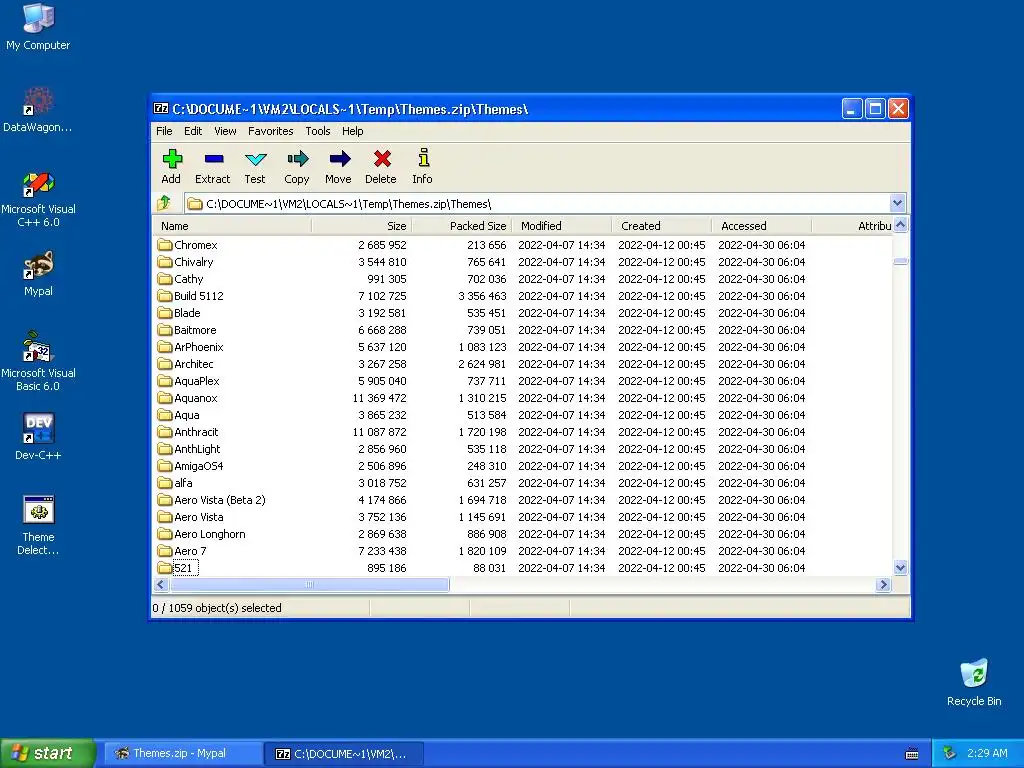Open the Favorites menu
This screenshot has height=768, width=1024.
270,131
